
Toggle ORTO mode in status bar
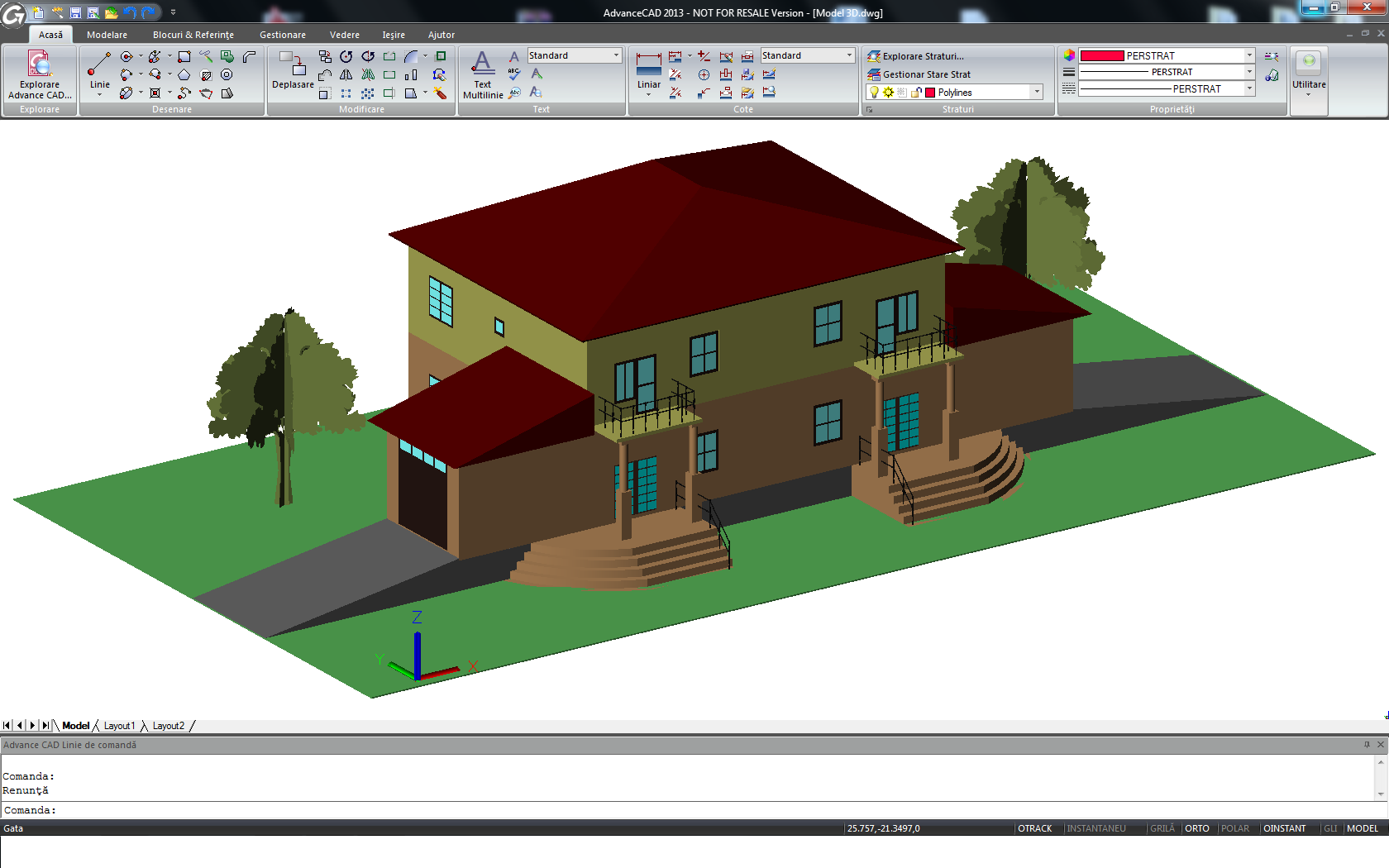[x=1196, y=828]
